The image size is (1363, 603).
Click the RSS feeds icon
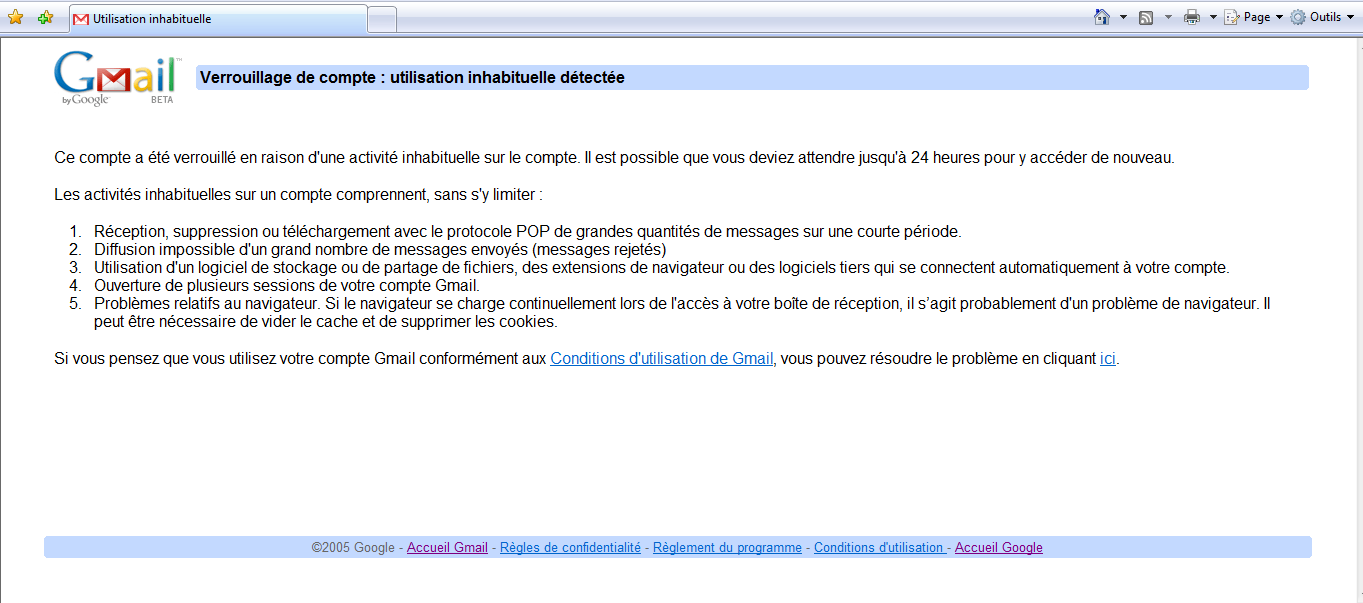pos(1146,17)
